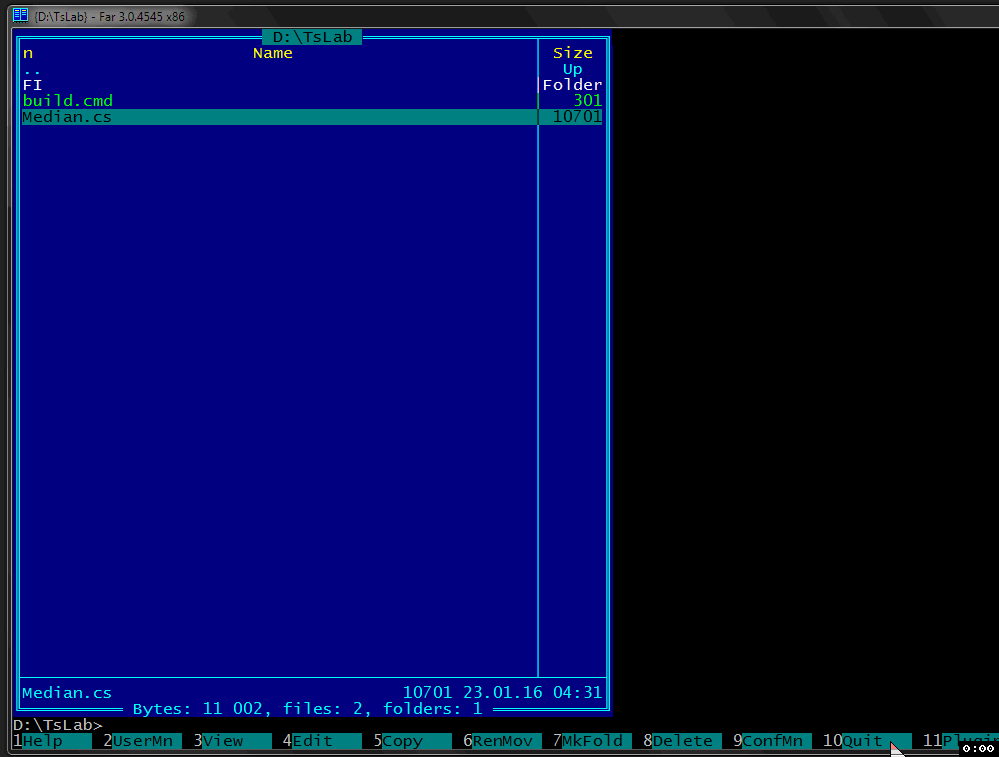Click the Name column header

coord(273,54)
